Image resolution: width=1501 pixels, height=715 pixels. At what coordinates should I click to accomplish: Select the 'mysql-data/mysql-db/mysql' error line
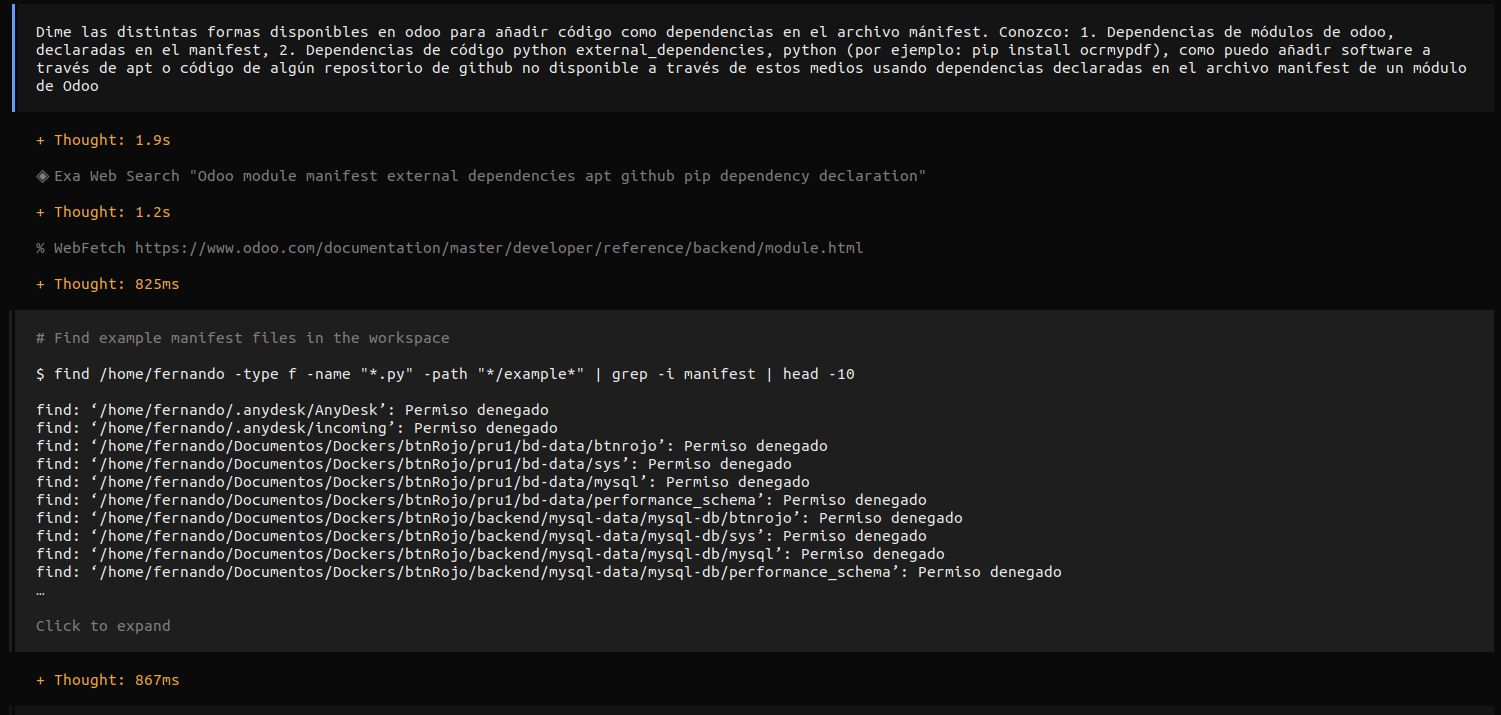point(490,554)
